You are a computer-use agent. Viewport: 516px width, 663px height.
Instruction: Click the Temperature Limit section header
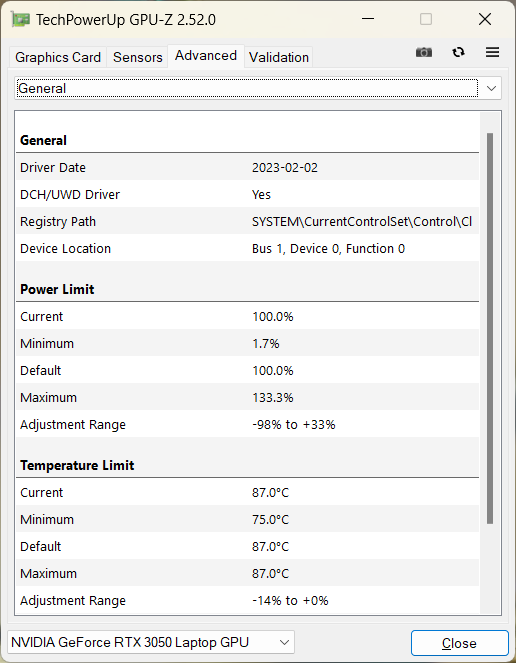point(77,465)
